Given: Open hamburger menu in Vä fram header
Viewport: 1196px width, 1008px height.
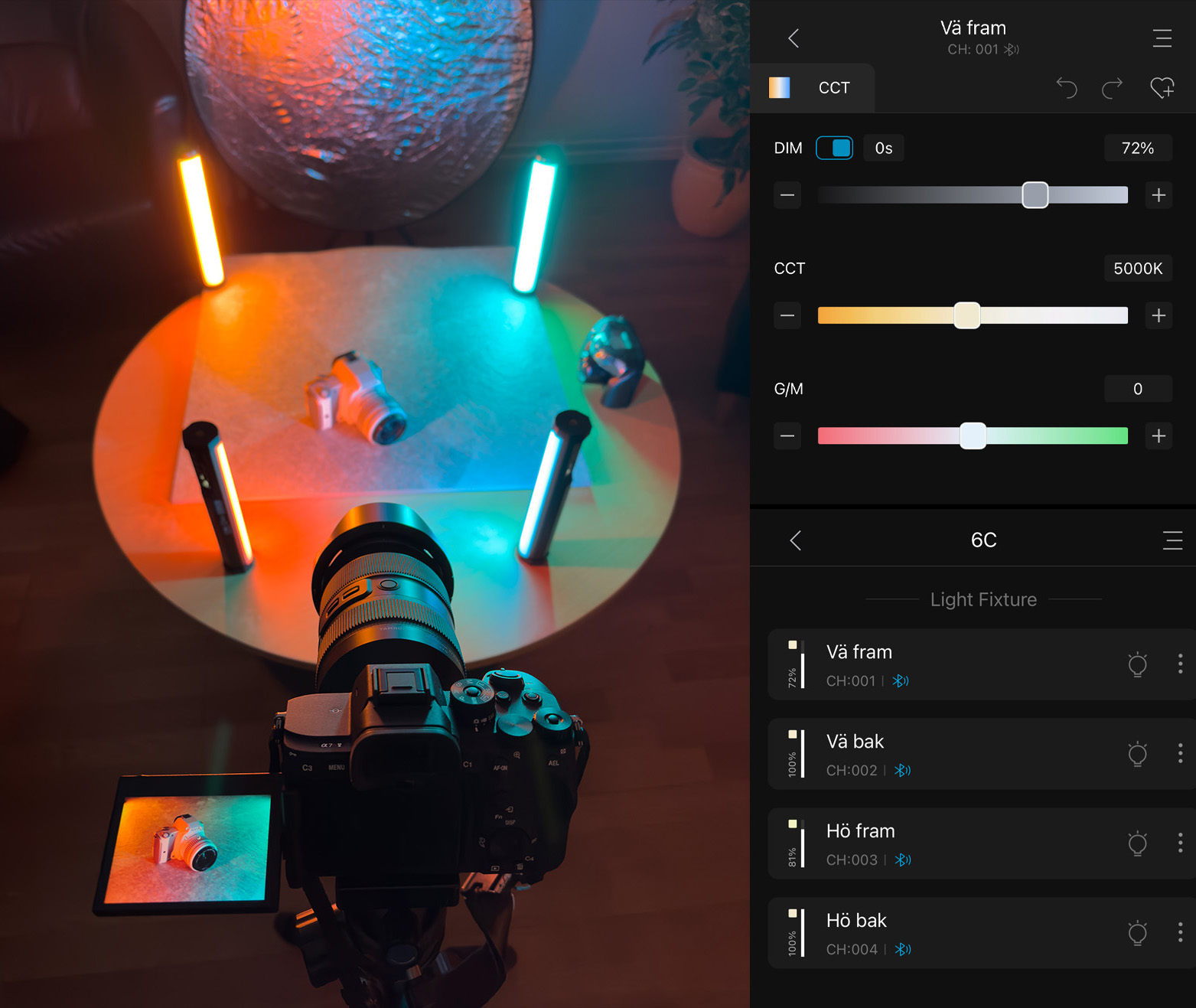Looking at the screenshot, I should point(1162,38).
